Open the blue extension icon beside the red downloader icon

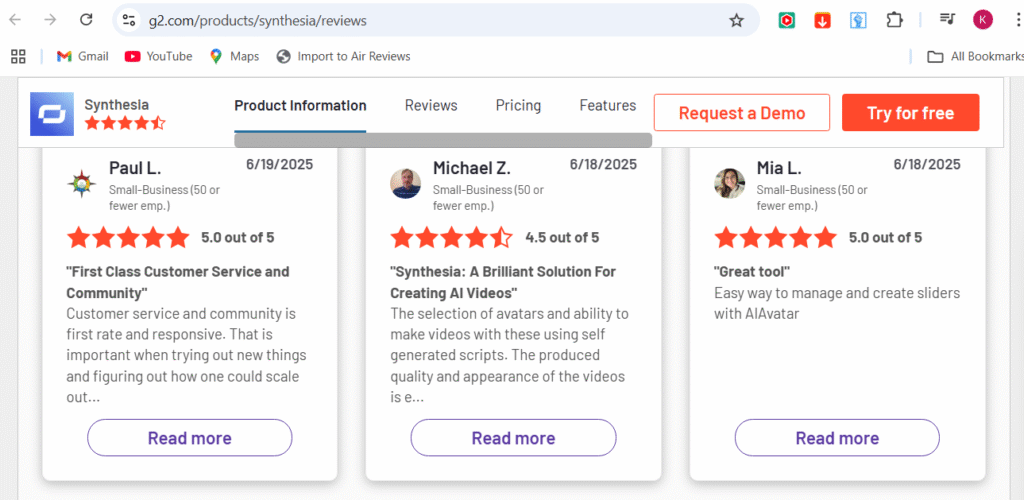[x=858, y=21]
